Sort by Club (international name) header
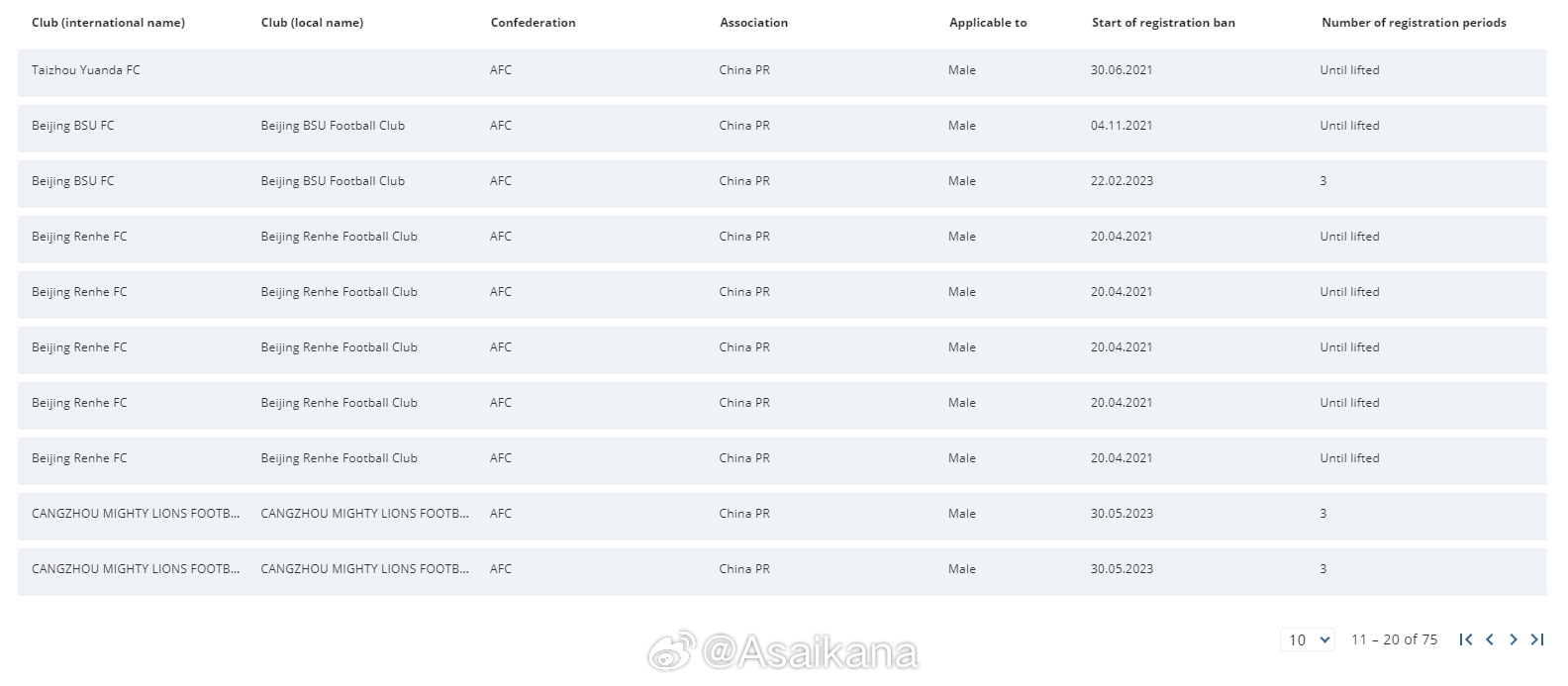Viewport: 1568px width, 686px height. click(108, 23)
